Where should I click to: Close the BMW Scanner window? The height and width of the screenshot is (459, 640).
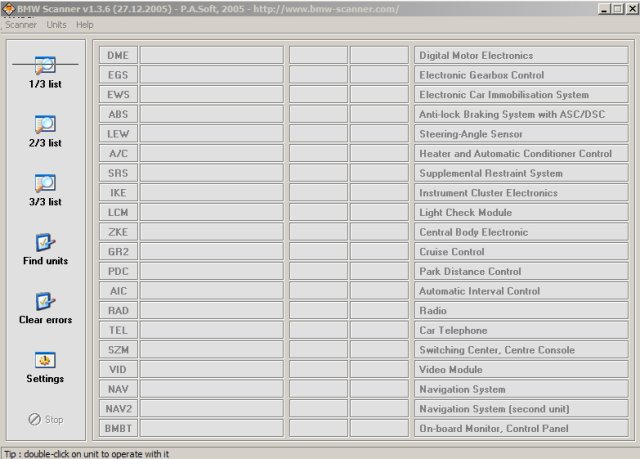(x=632, y=9)
